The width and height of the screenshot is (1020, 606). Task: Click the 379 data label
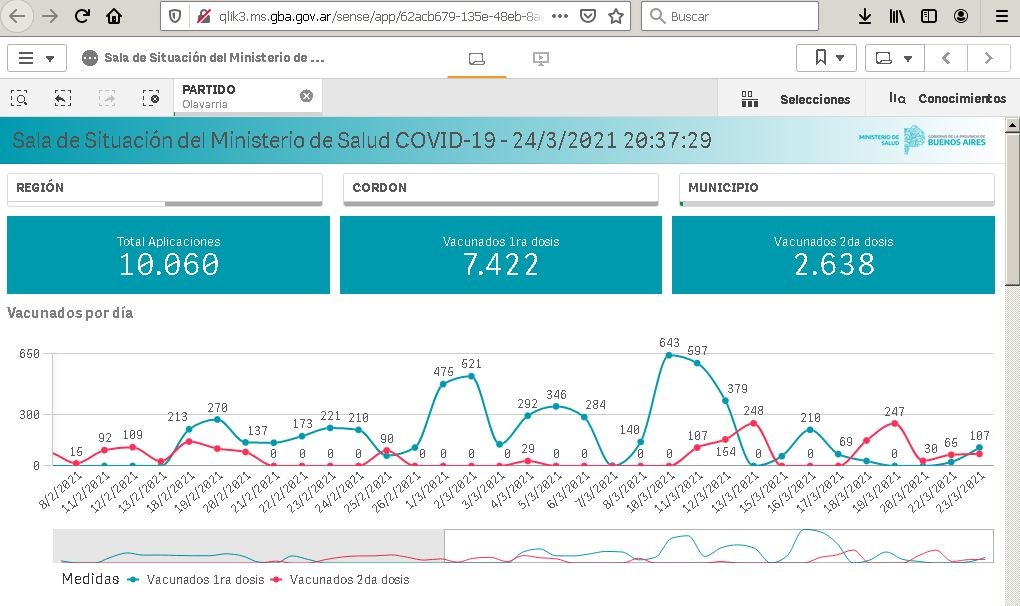tap(737, 388)
